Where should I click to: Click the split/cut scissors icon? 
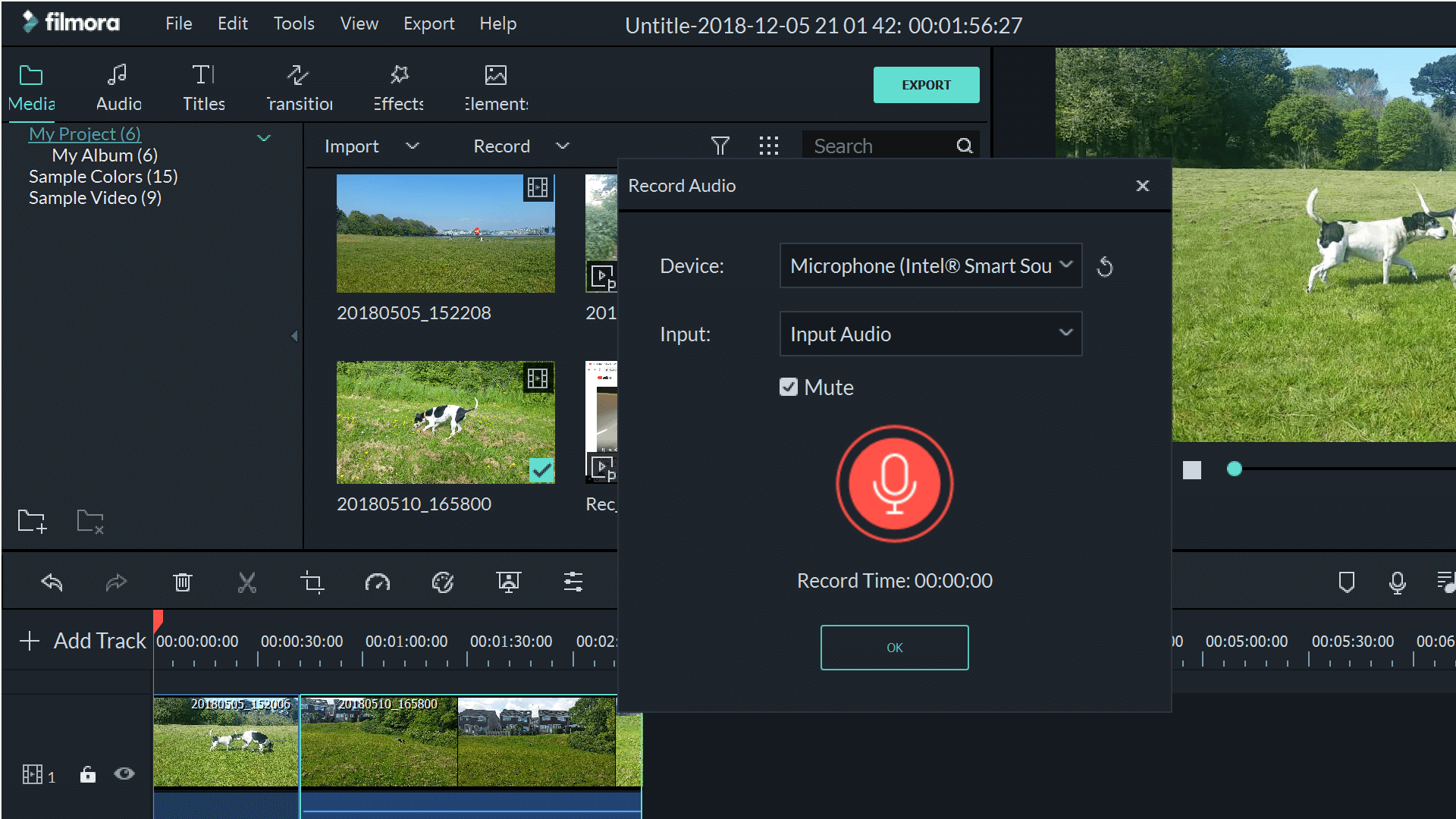pos(246,582)
